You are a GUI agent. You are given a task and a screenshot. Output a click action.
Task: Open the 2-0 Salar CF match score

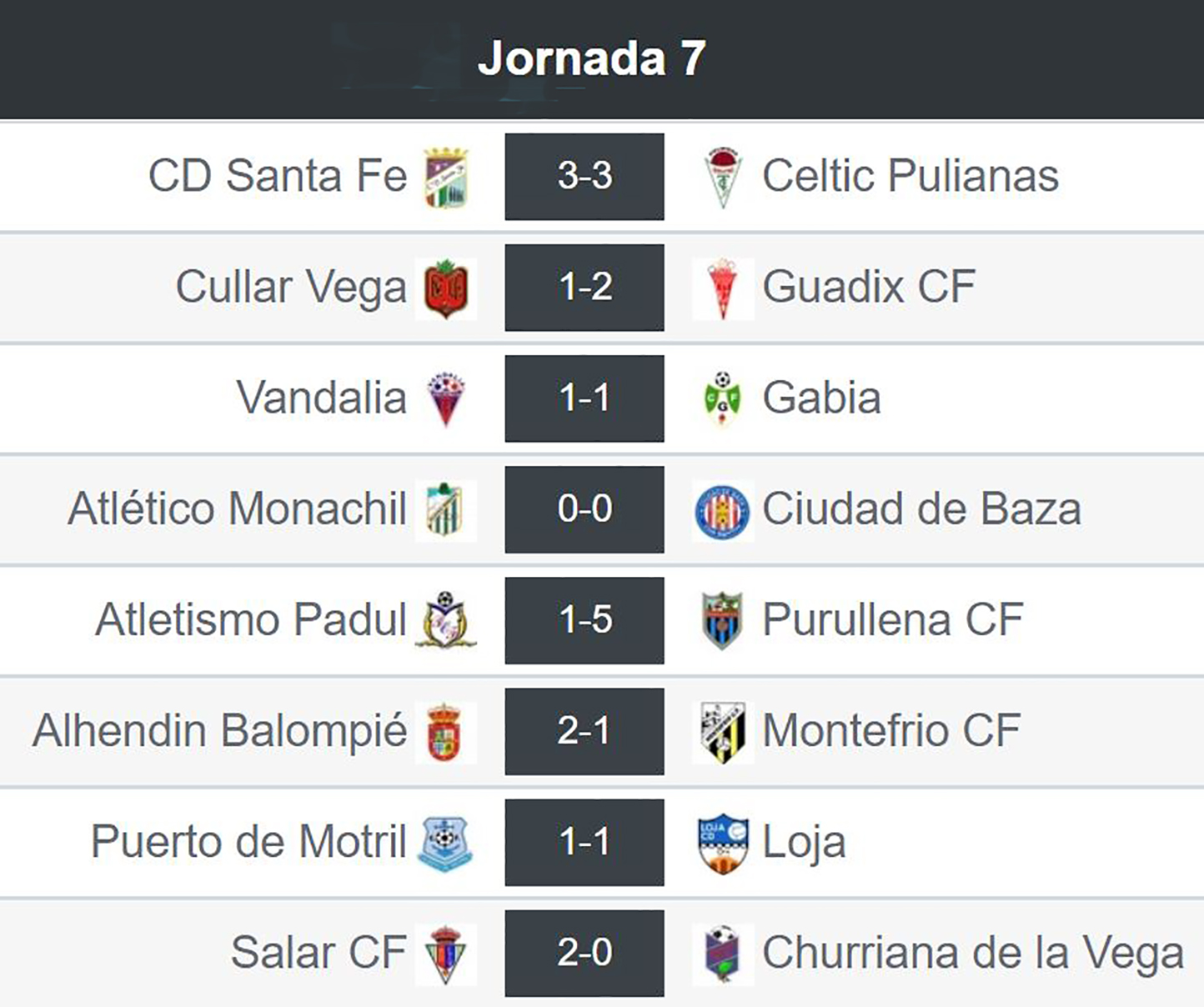pyautogui.click(x=584, y=953)
